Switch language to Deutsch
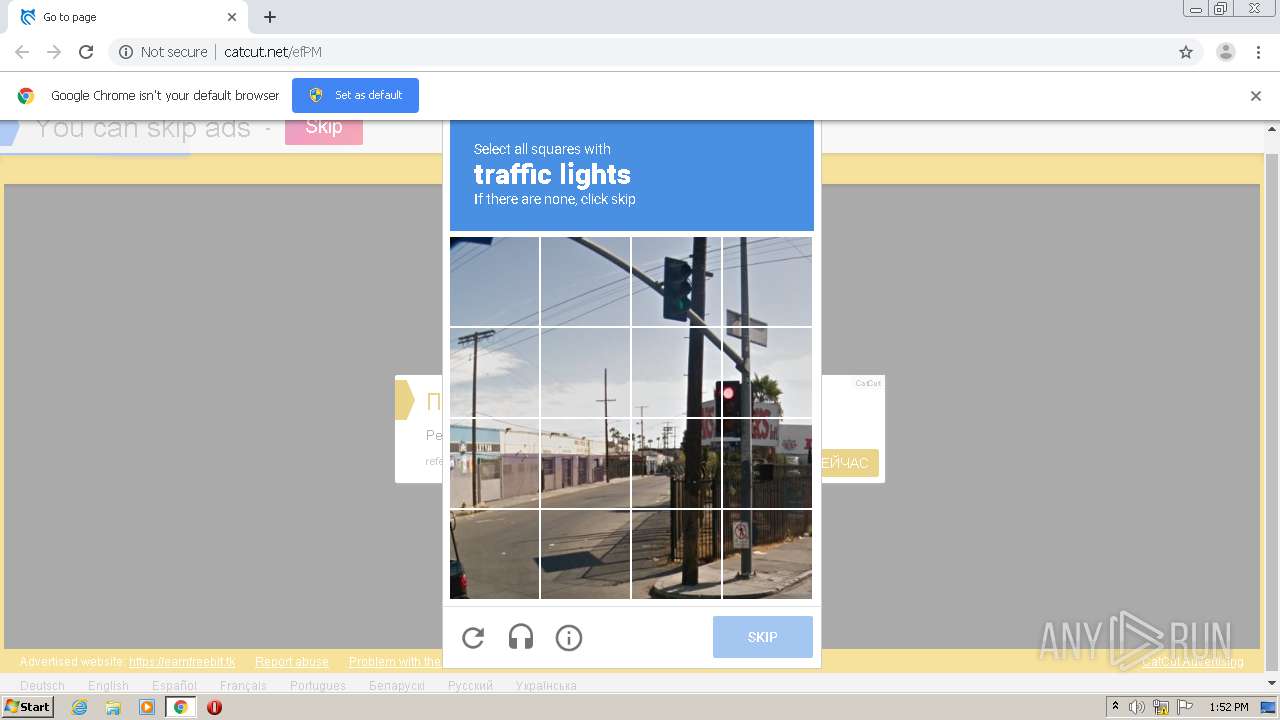 pyautogui.click(x=42, y=686)
